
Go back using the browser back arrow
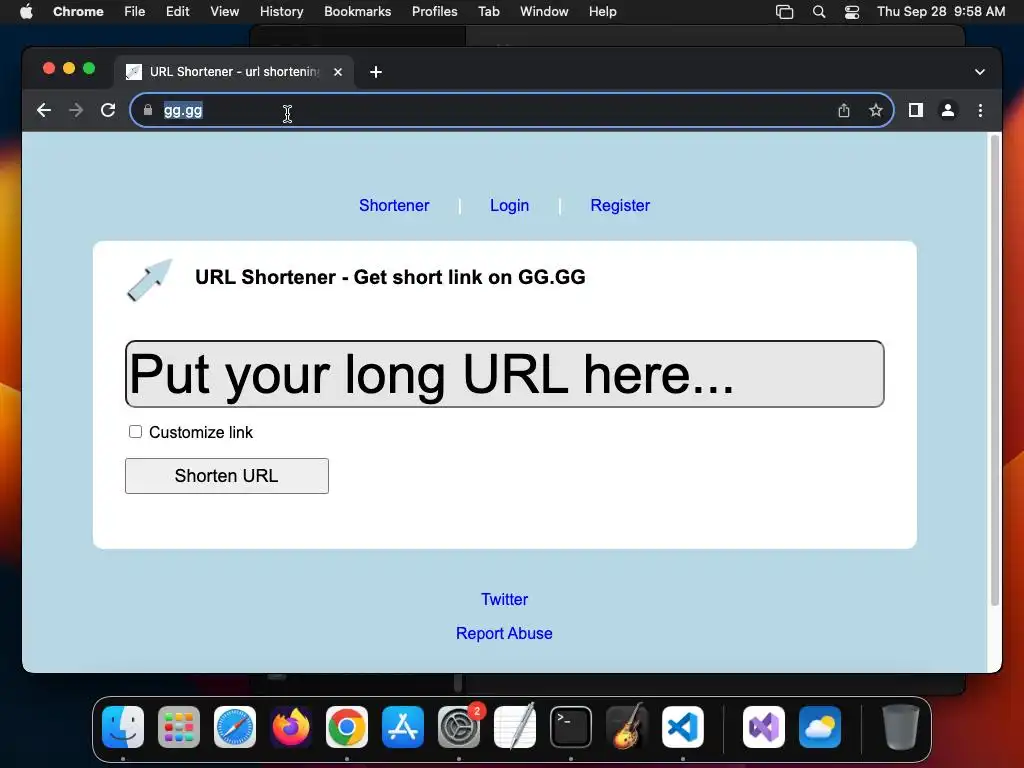(x=44, y=110)
